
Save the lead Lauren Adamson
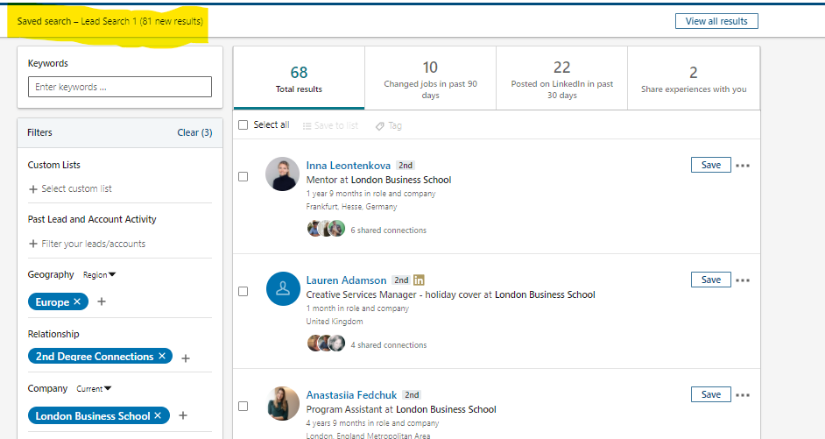click(x=711, y=280)
